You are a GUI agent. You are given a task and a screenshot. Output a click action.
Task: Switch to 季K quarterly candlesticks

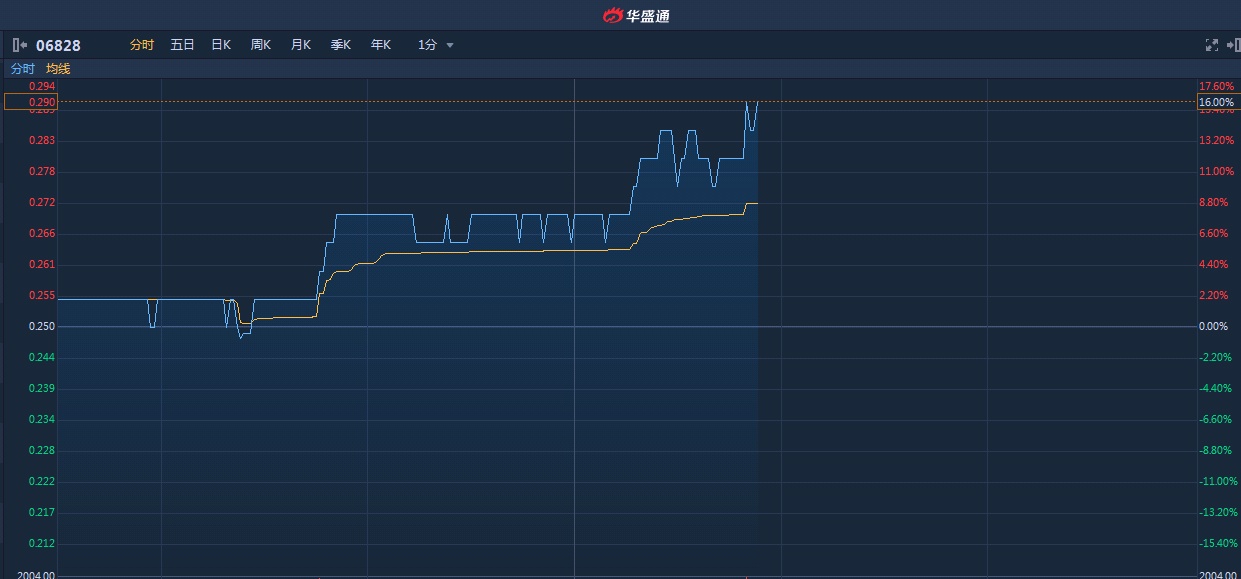(340, 45)
